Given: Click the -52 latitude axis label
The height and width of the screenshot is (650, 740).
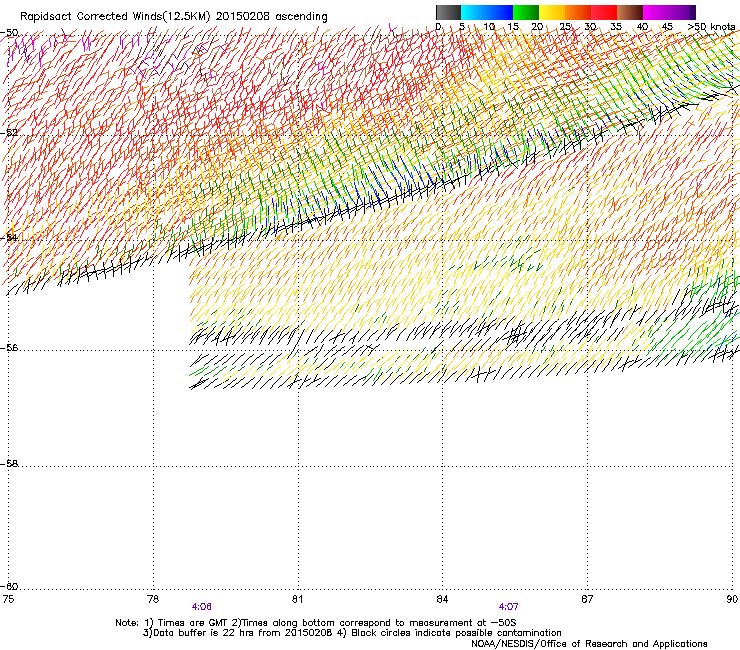Looking at the screenshot, I should (x=9, y=133).
